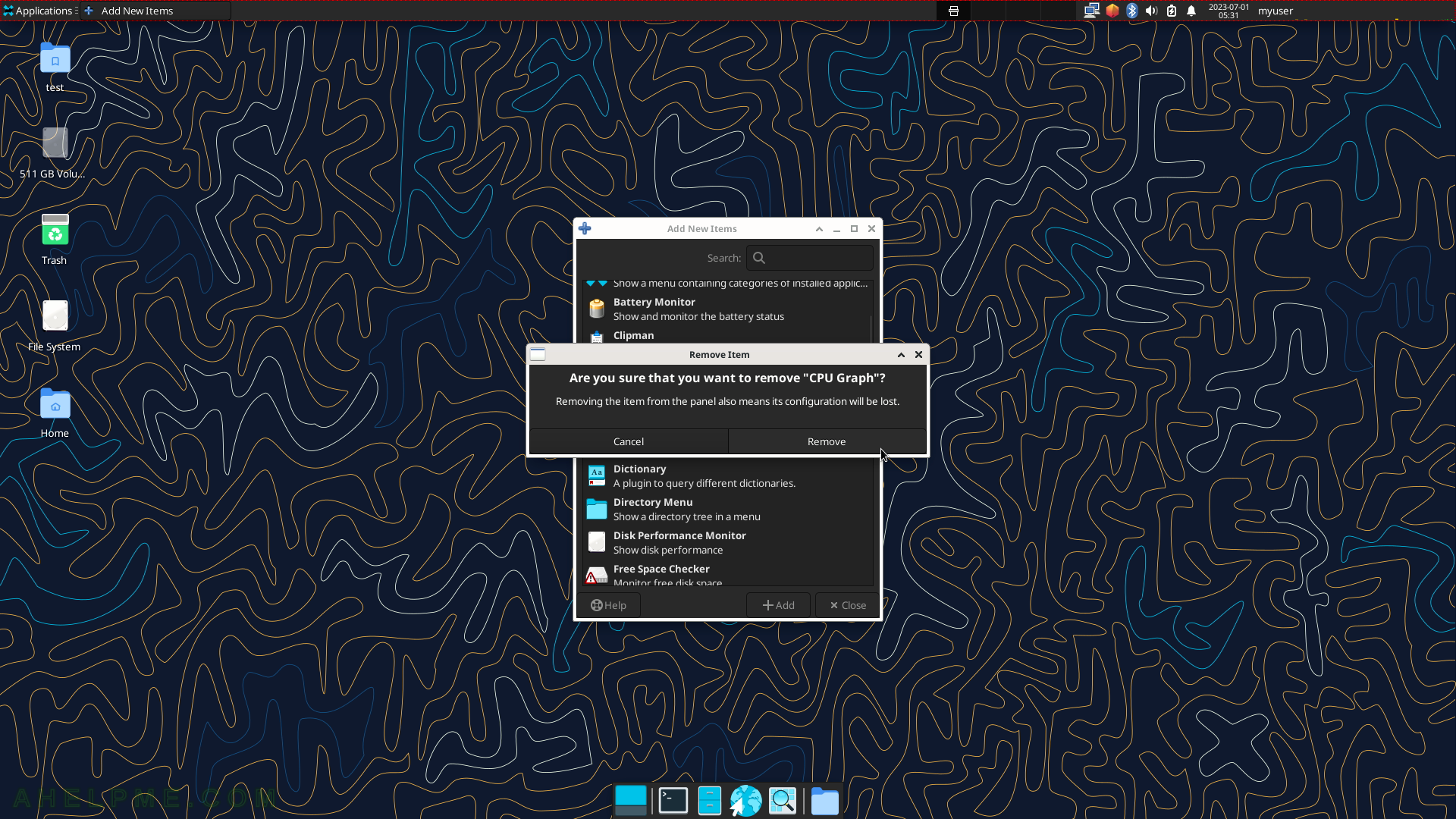Screen dimensions: 1456x819
Task: Open the volume control tray icon
Action: 1151,11
